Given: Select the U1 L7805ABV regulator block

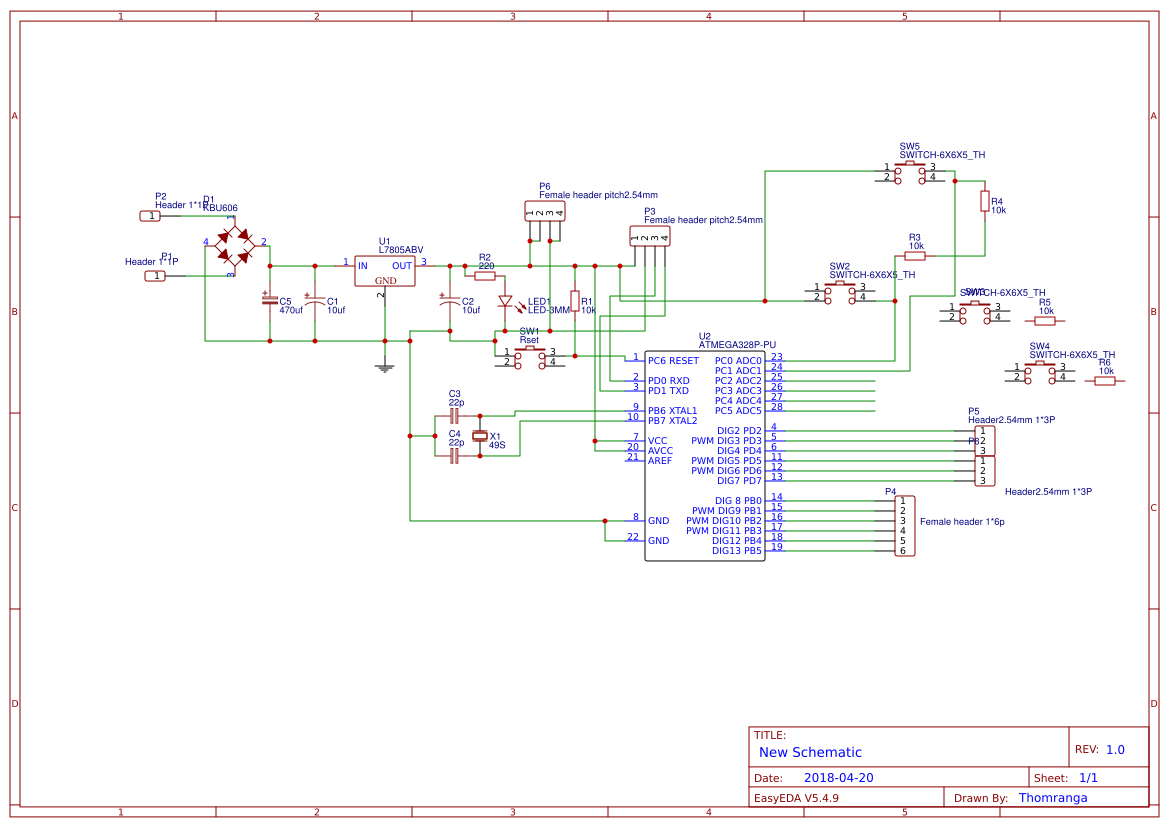Looking at the screenshot, I should tap(385, 271).
